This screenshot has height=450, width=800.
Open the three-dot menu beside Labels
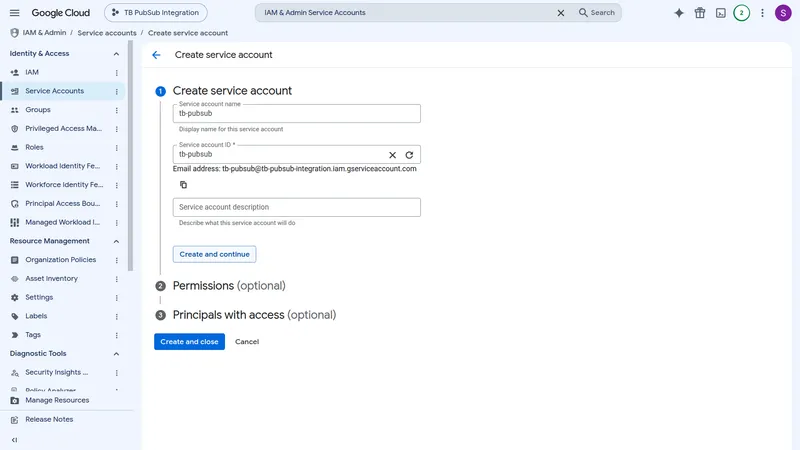pyautogui.click(x=116, y=316)
